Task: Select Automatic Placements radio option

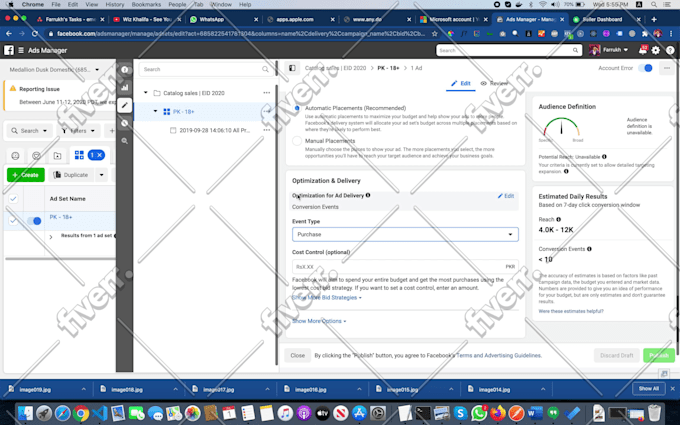Action: pyautogui.click(x=297, y=108)
